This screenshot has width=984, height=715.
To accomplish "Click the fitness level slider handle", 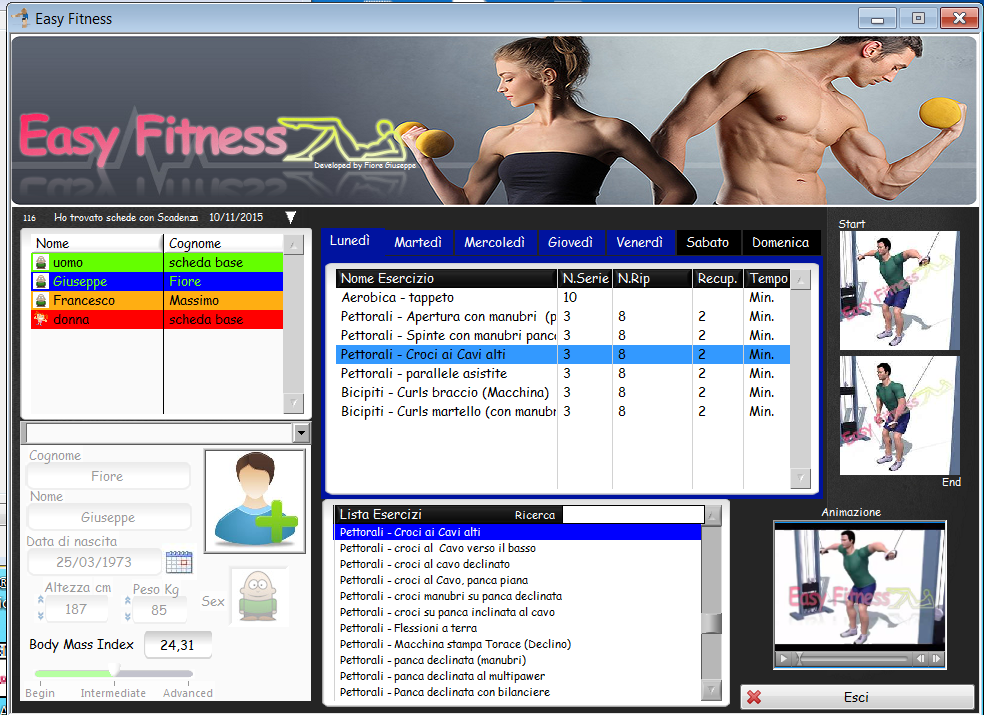I will (114, 672).
